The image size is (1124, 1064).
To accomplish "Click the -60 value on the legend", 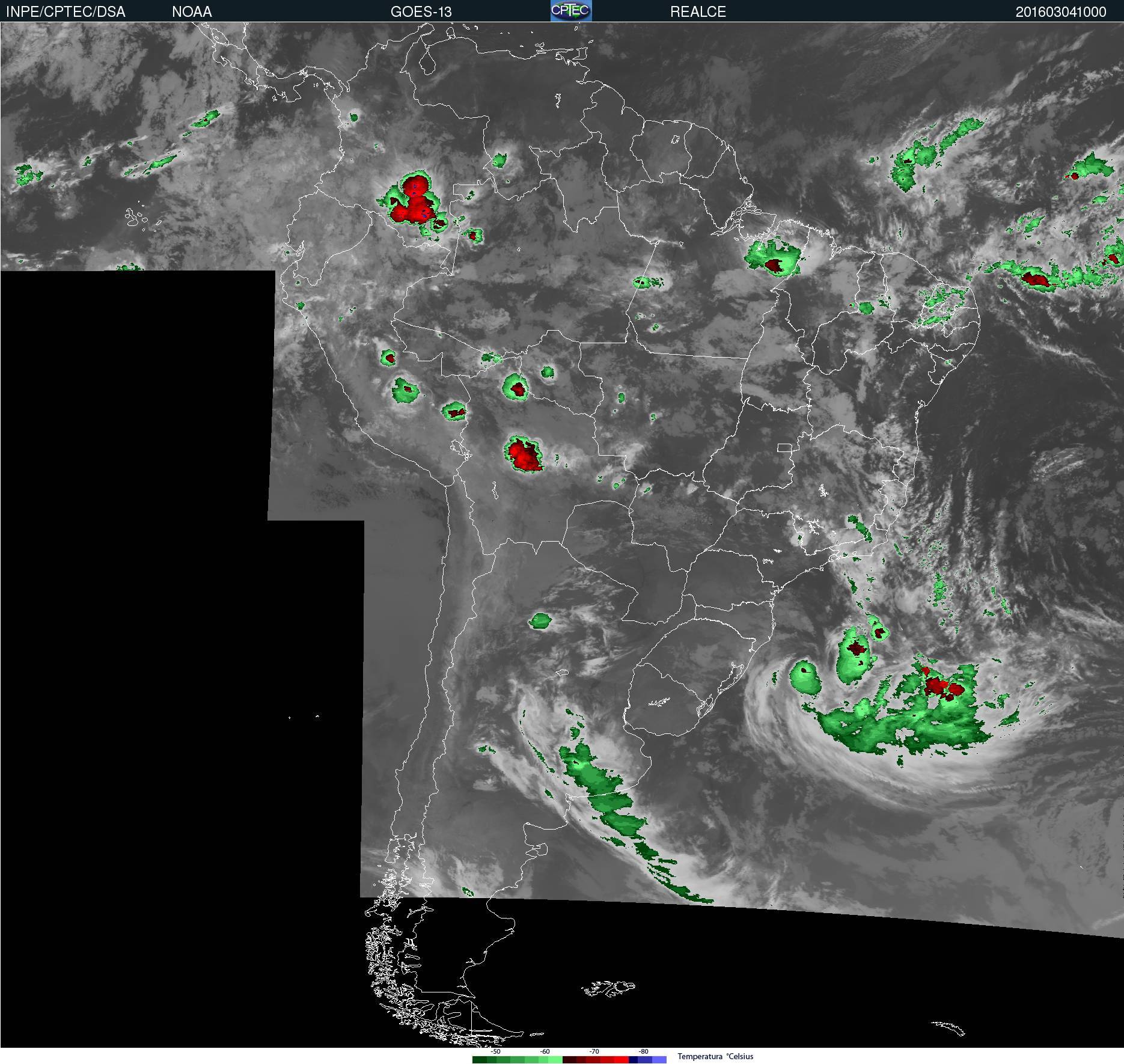I will coord(545,1051).
